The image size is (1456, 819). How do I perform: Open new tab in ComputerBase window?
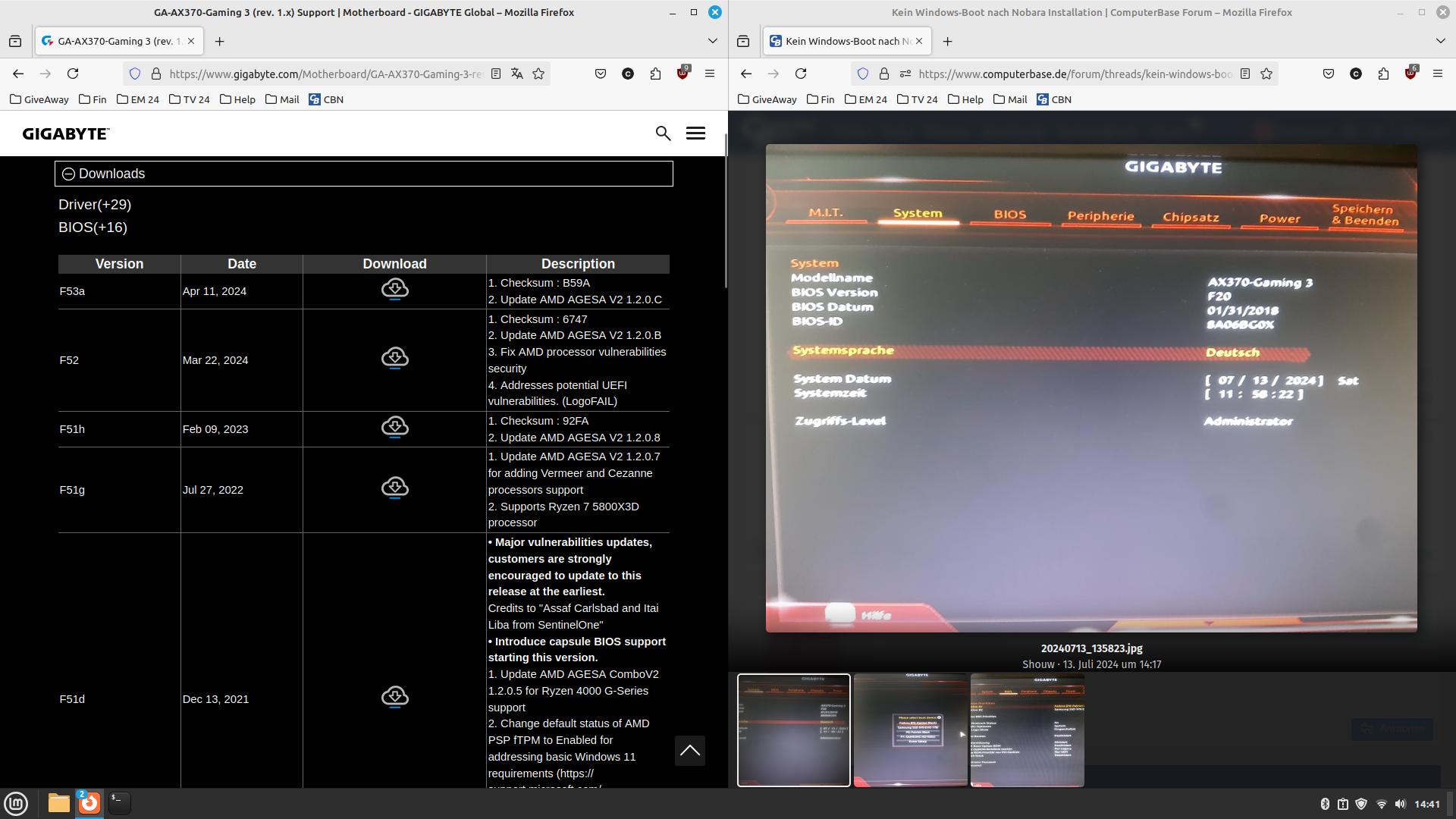947,41
